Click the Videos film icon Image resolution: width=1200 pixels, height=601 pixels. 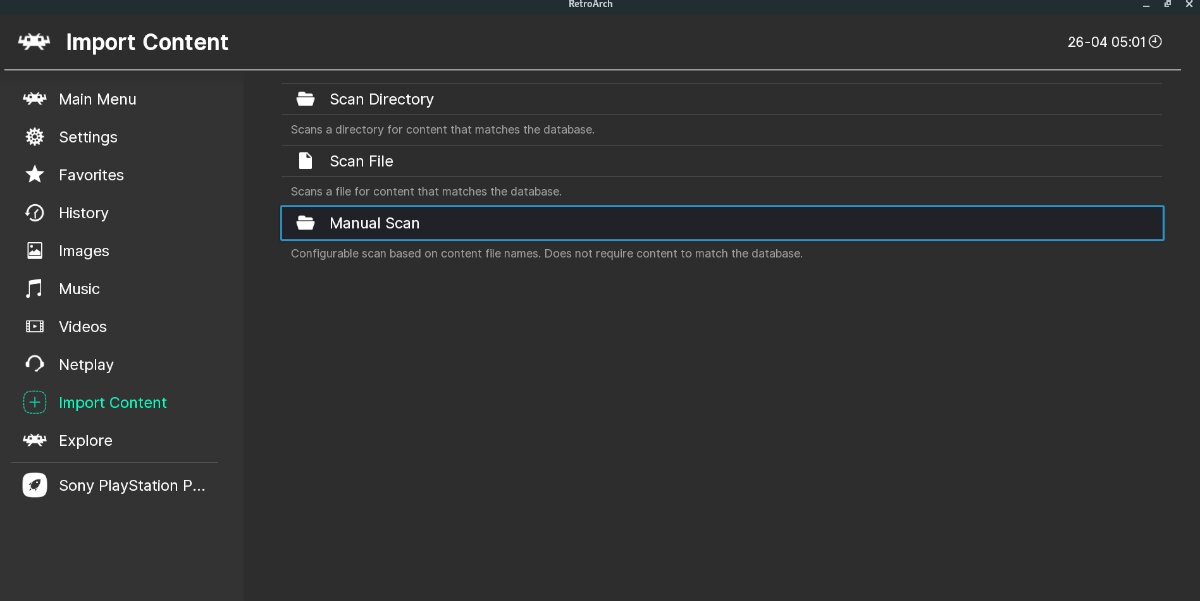click(35, 327)
